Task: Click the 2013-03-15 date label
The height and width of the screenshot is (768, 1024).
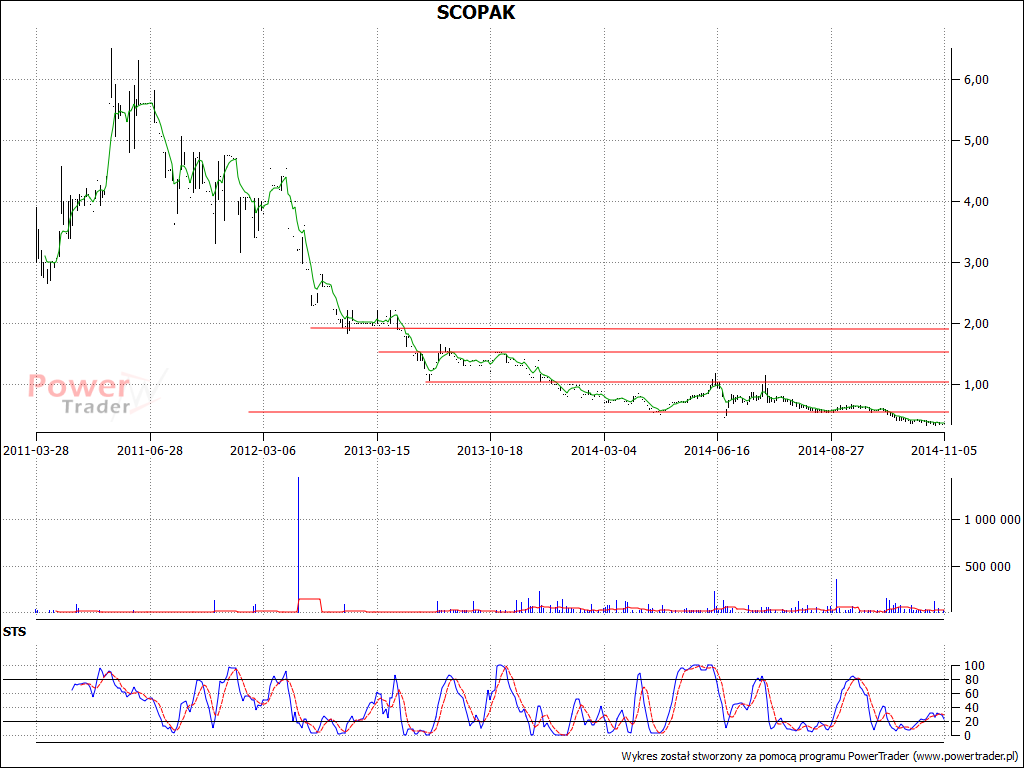Action: 377,451
